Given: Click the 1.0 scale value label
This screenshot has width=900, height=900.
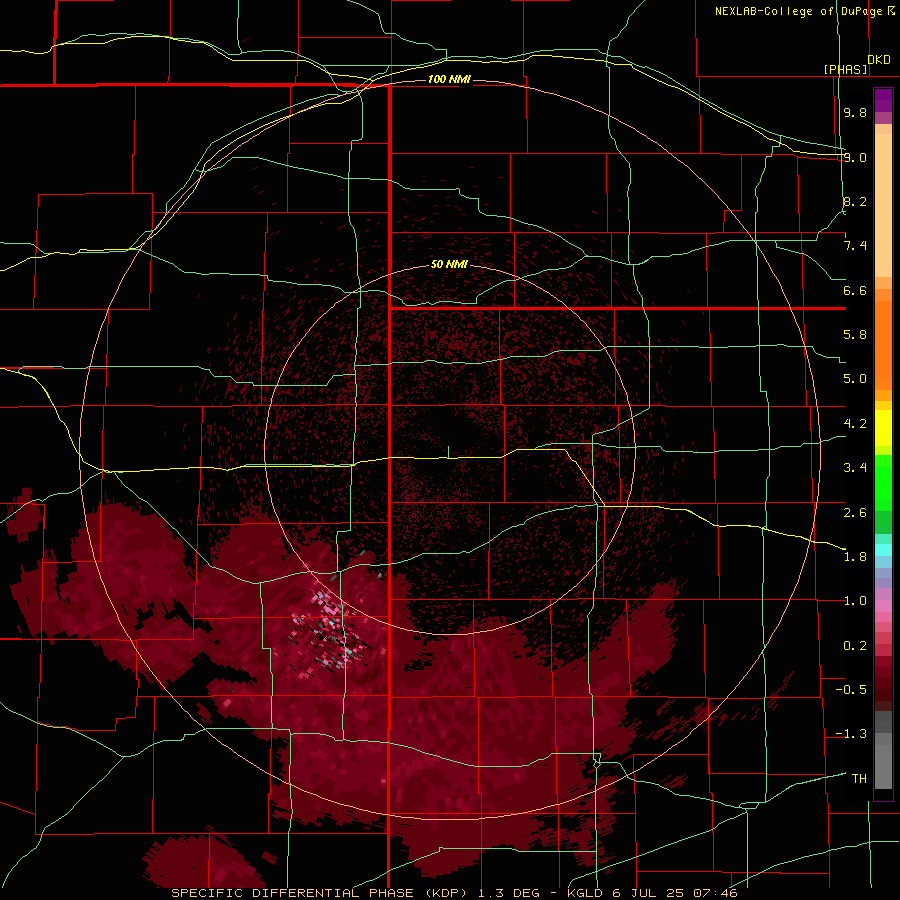Looking at the screenshot, I should point(855,601).
